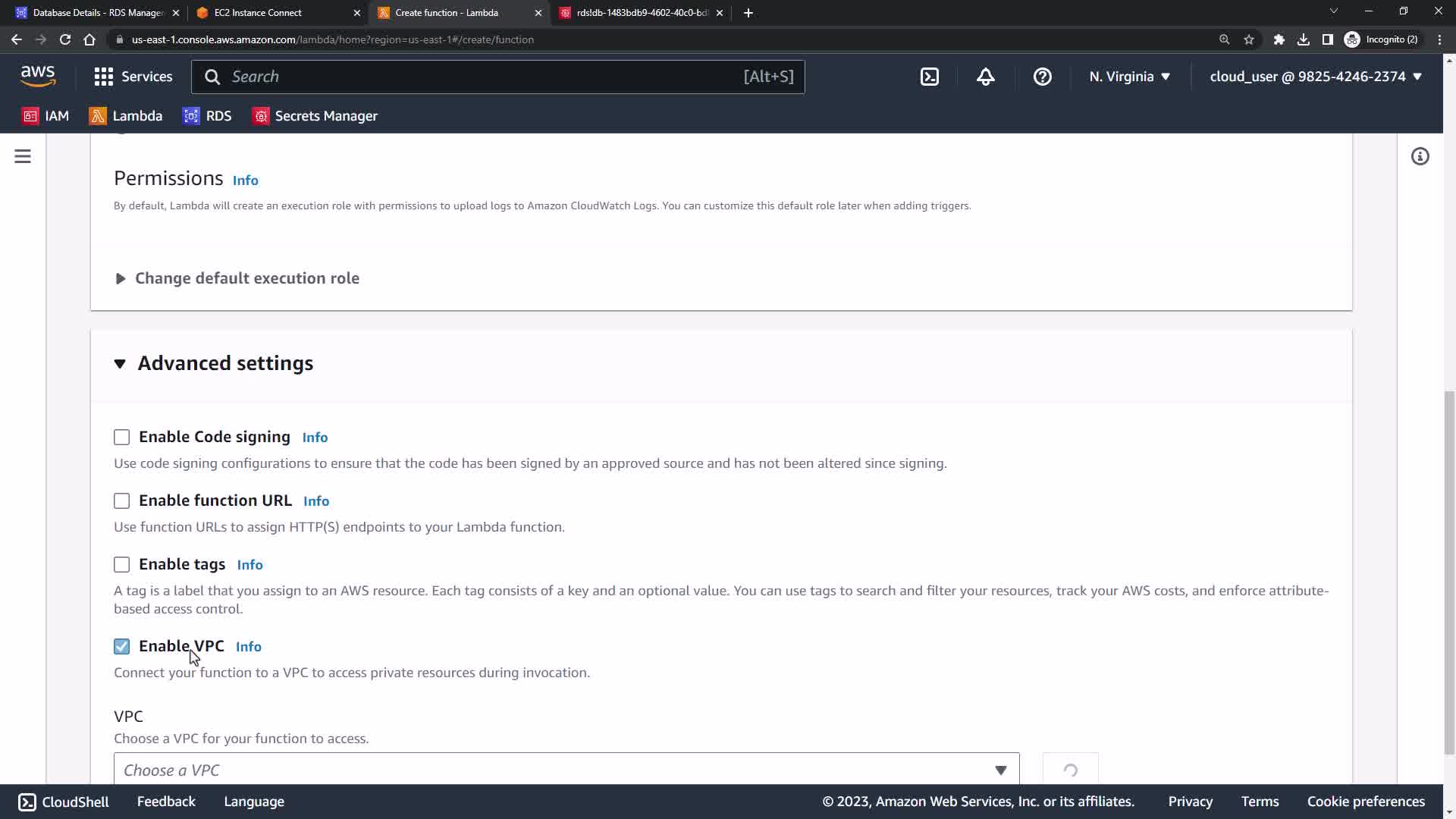Click the help question mark icon
This screenshot has width=1456, height=819.
1042,77
